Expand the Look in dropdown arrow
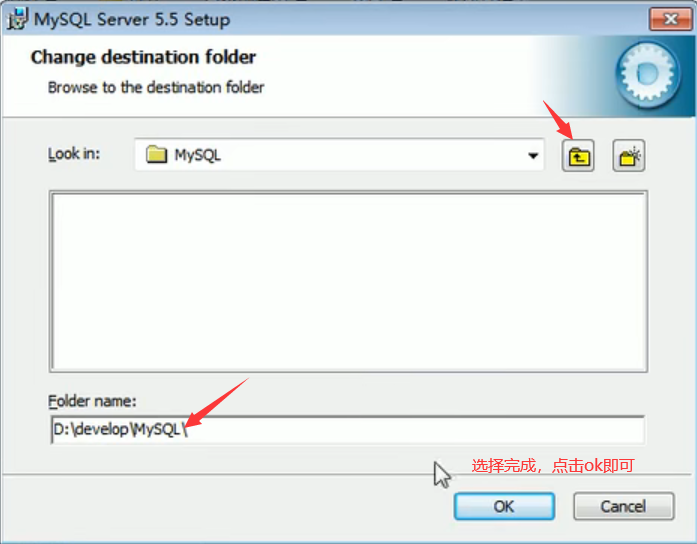The image size is (697, 544). [533, 156]
